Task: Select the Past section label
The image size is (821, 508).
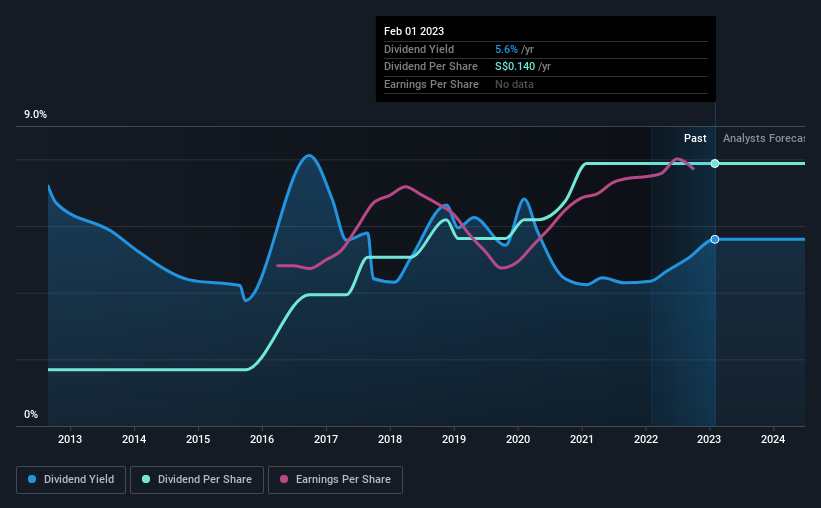Action: [695, 138]
